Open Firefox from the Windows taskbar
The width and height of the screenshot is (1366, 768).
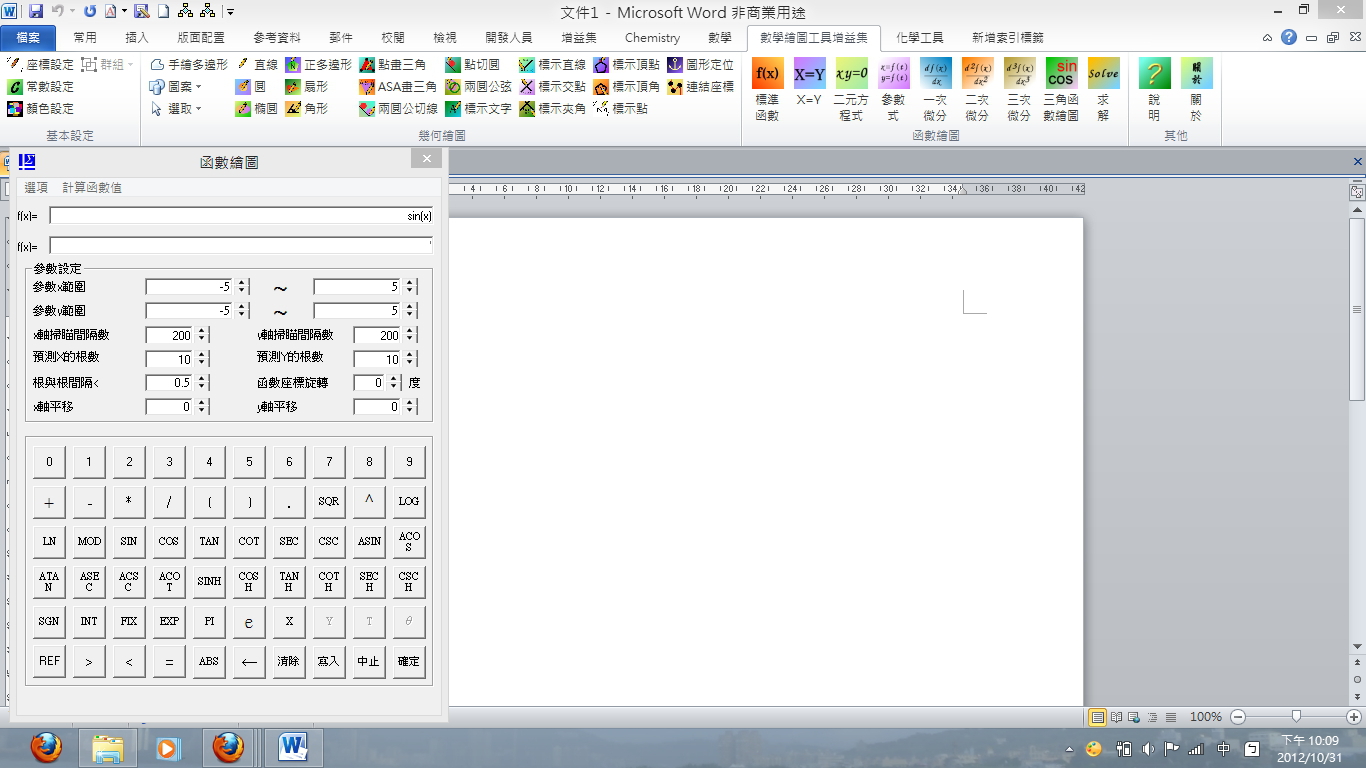[x=46, y=747]
